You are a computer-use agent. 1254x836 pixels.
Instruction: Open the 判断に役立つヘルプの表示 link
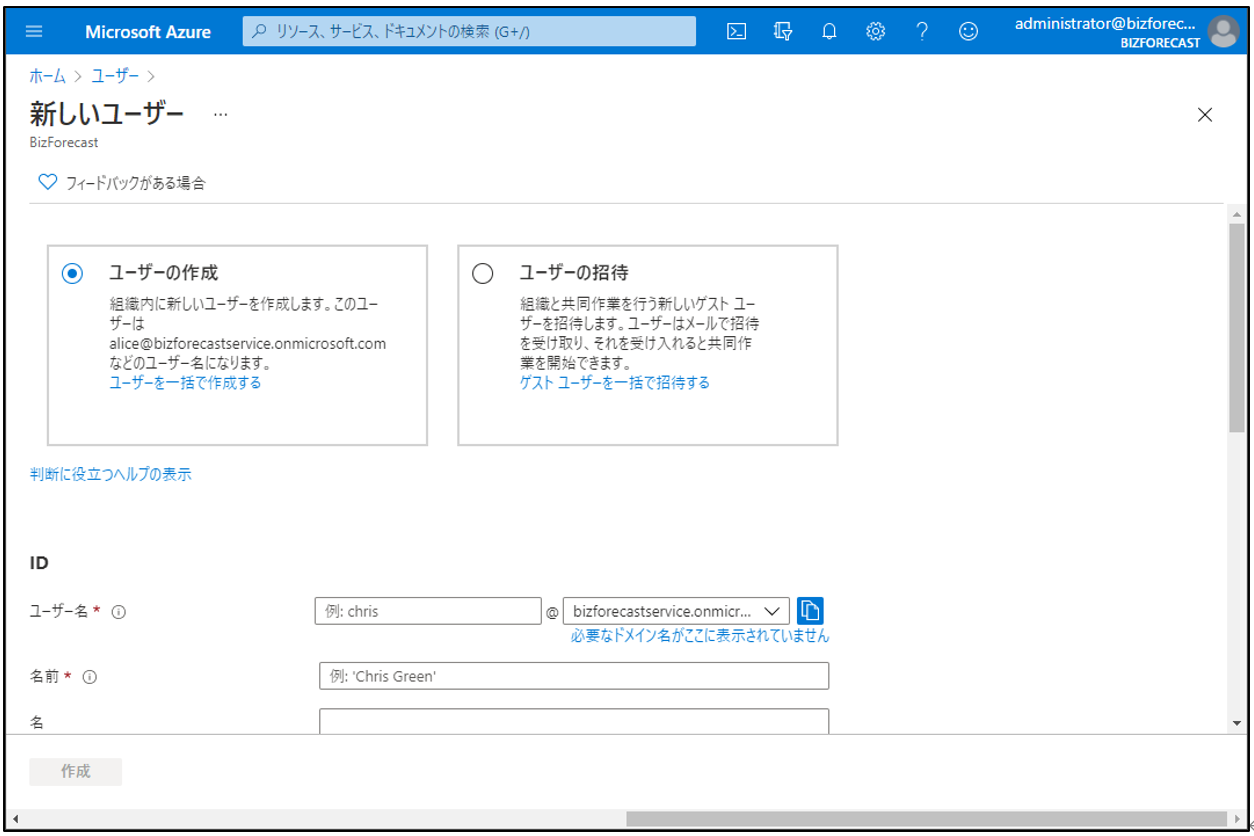(x=111, y=474)
